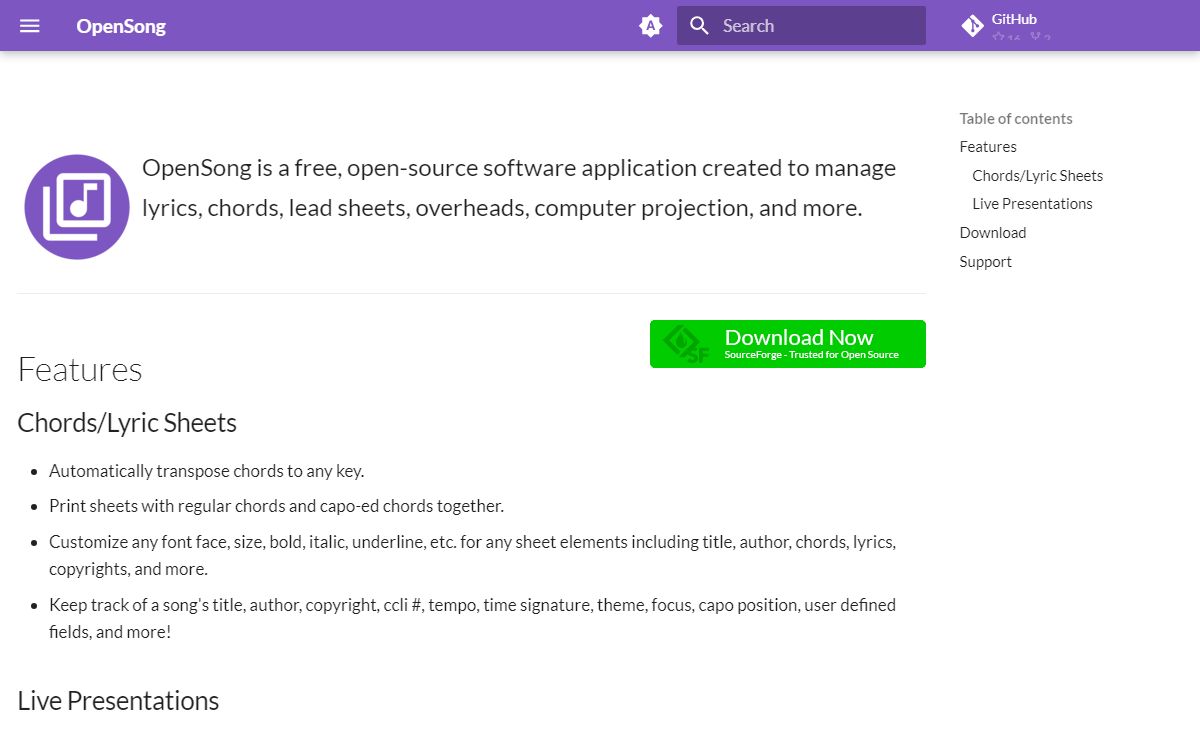This screenshot has height=740, width=1200.
Task: Jump to Features in the table of contents
Action: (988, 147)
